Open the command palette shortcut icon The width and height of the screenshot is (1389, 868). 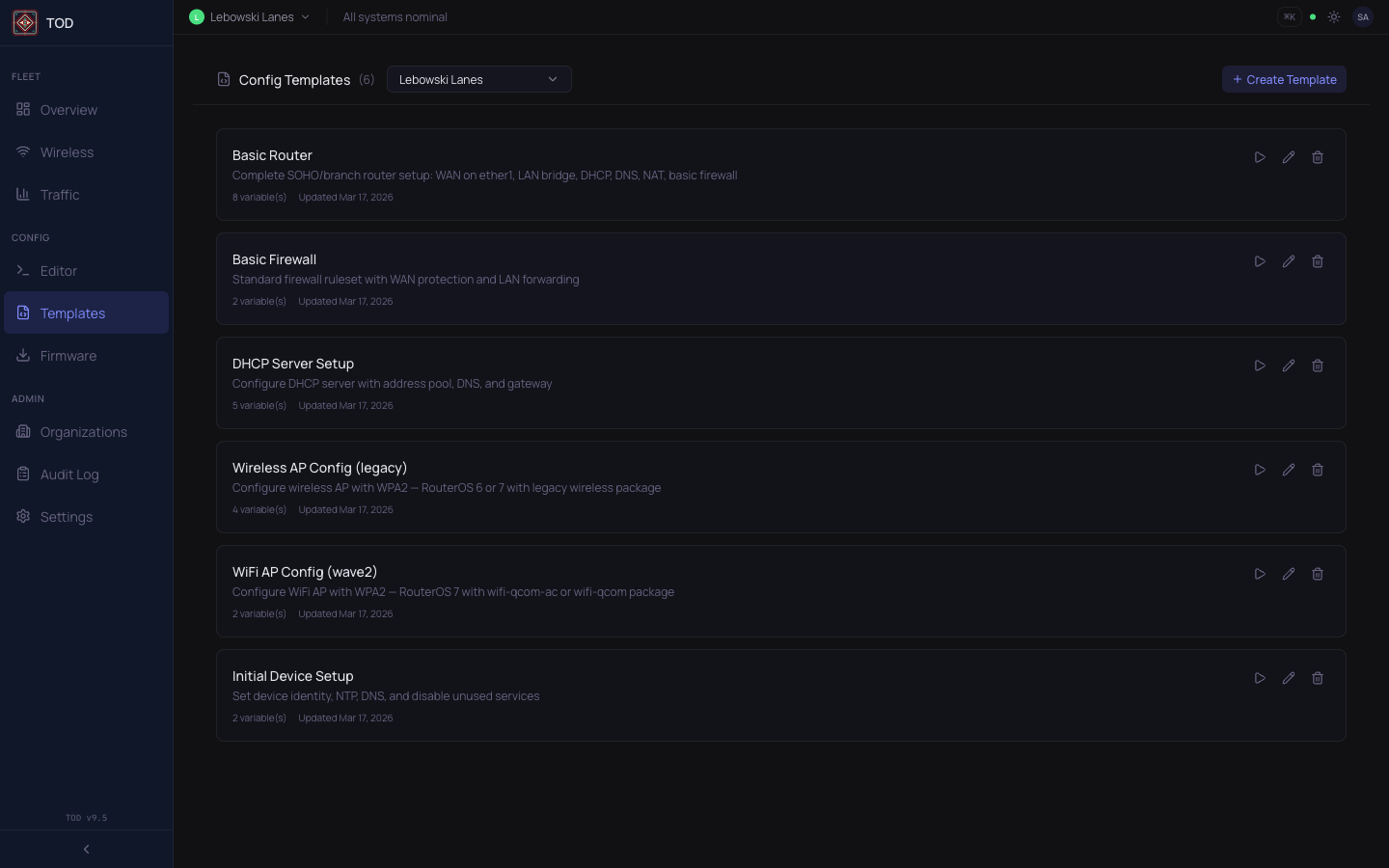click(1289, 17)
